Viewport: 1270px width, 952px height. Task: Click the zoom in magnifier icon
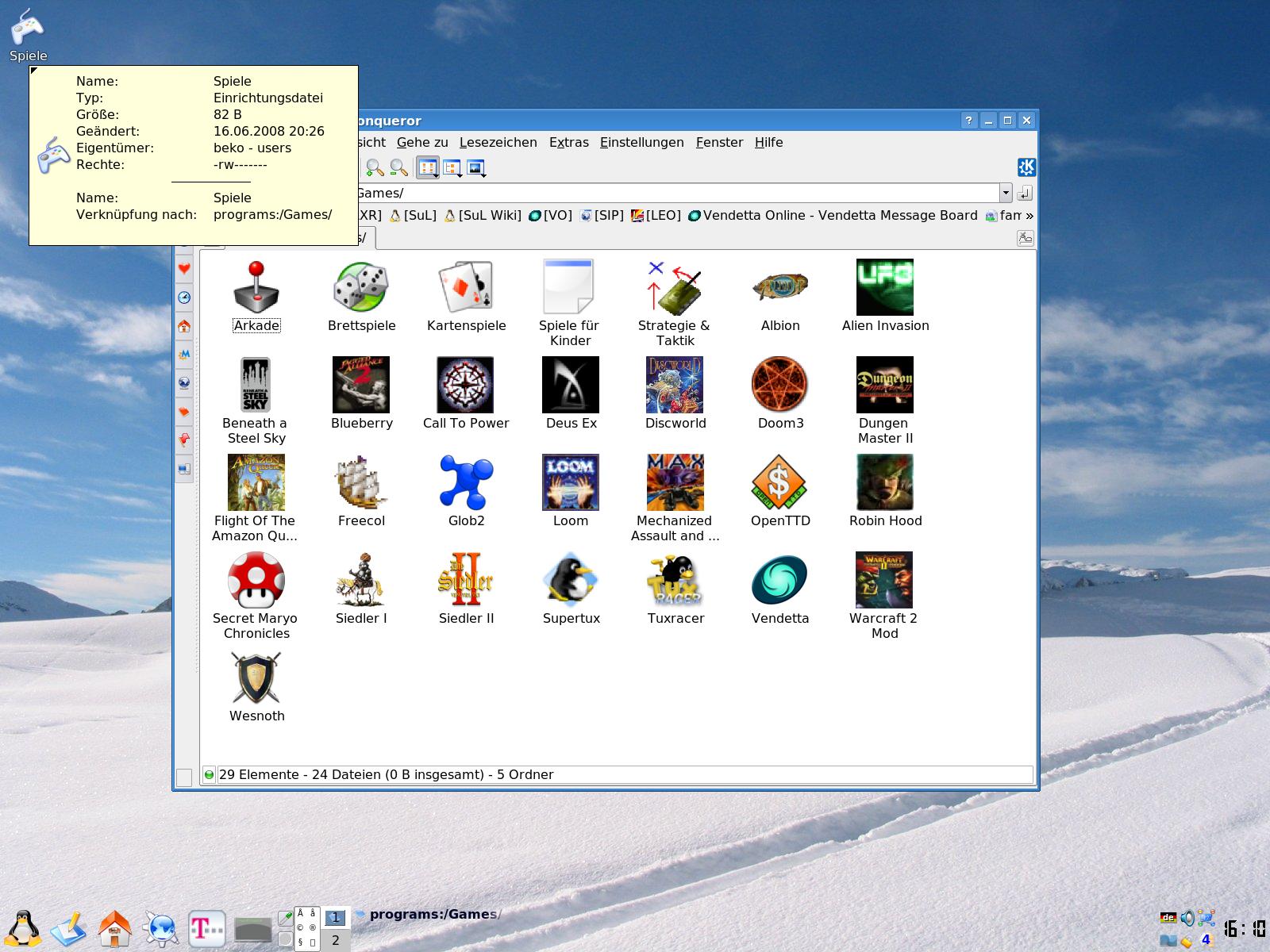[x=375, y=167]
